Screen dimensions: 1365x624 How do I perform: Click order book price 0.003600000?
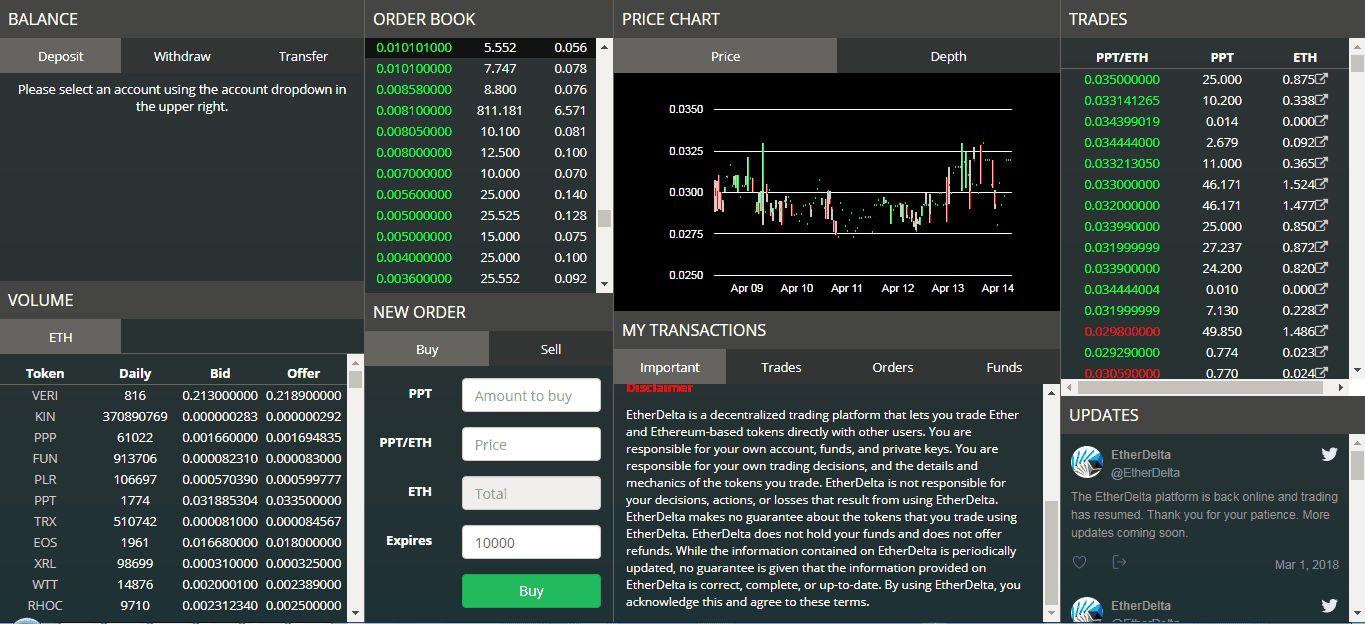[x=414, y=279]
